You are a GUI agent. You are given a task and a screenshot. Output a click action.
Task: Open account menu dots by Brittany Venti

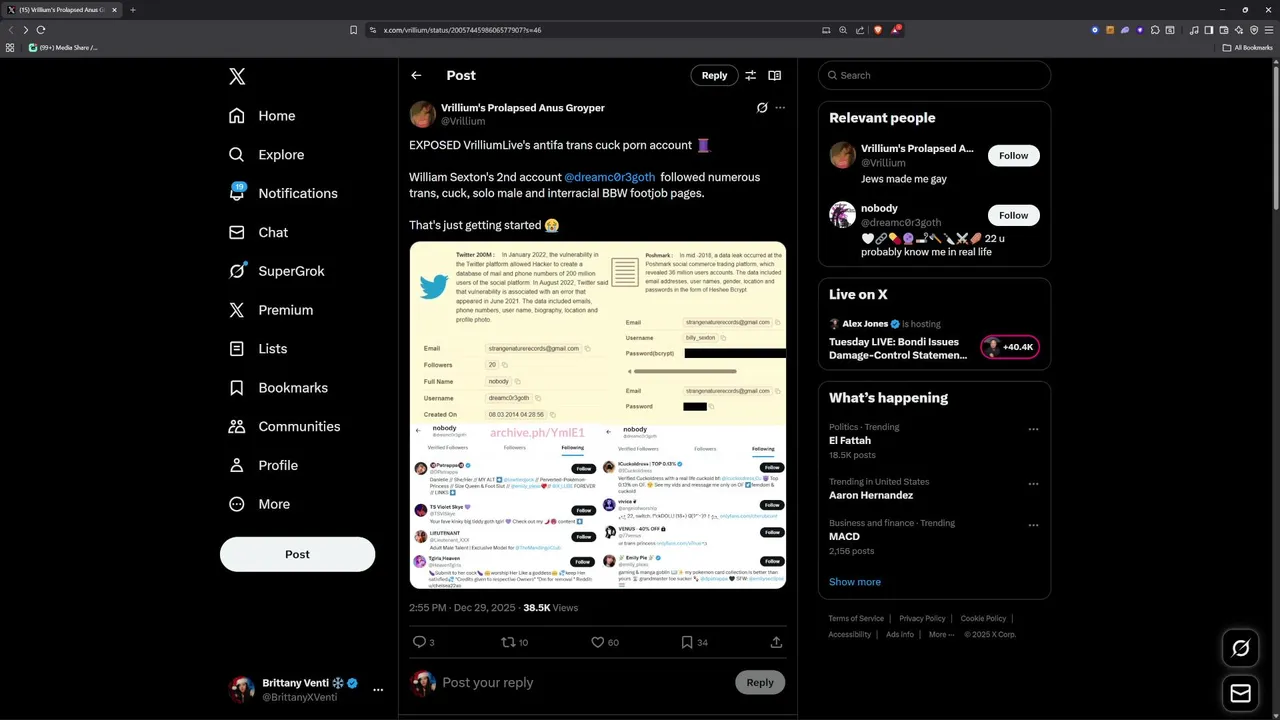click(378, 690)
